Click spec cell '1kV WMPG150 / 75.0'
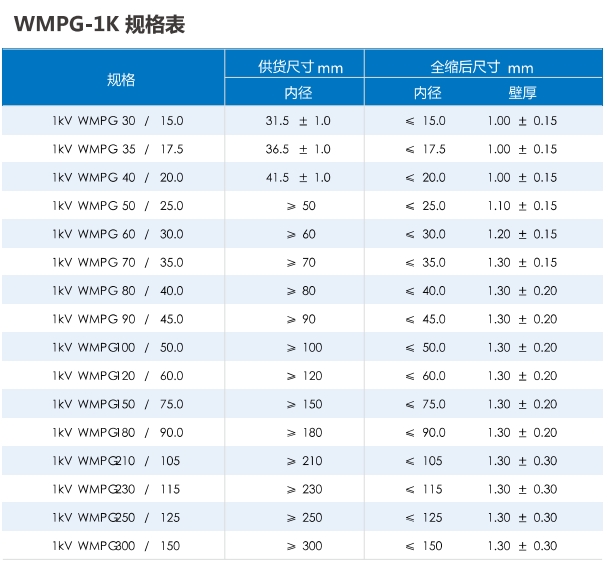 (118, 404)
